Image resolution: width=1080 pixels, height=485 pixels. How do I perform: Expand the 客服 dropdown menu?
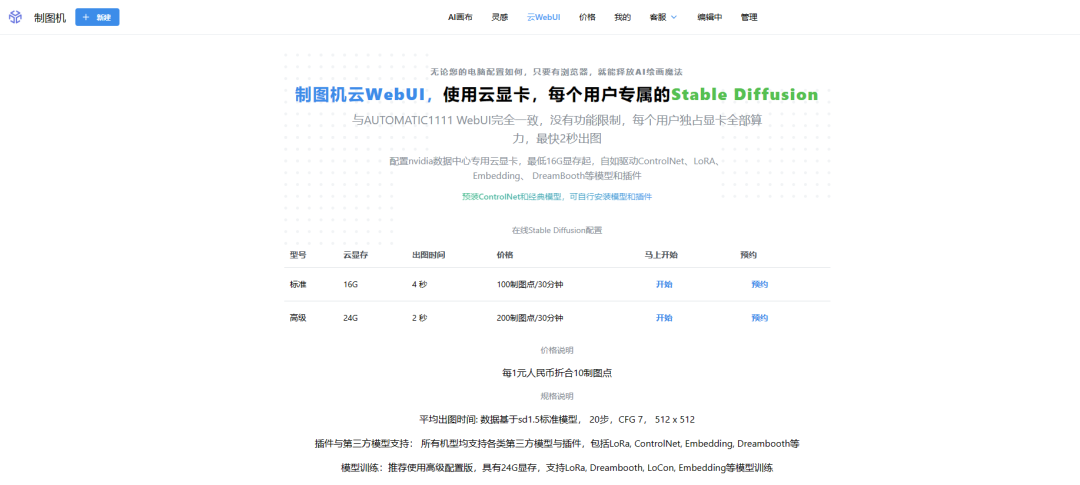click(x=663, y=17)
